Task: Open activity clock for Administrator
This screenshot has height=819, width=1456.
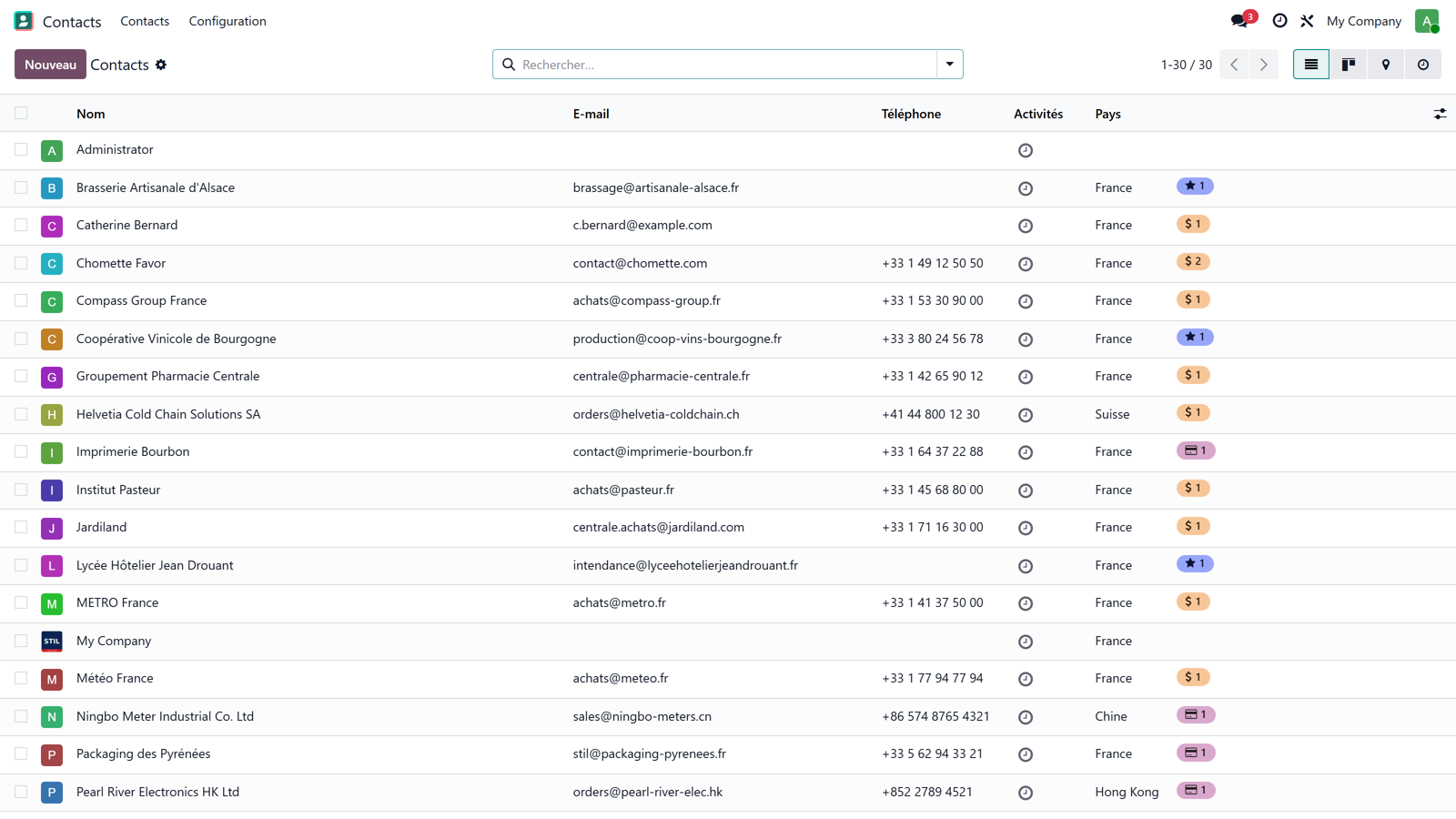Action: point(1026,151)
